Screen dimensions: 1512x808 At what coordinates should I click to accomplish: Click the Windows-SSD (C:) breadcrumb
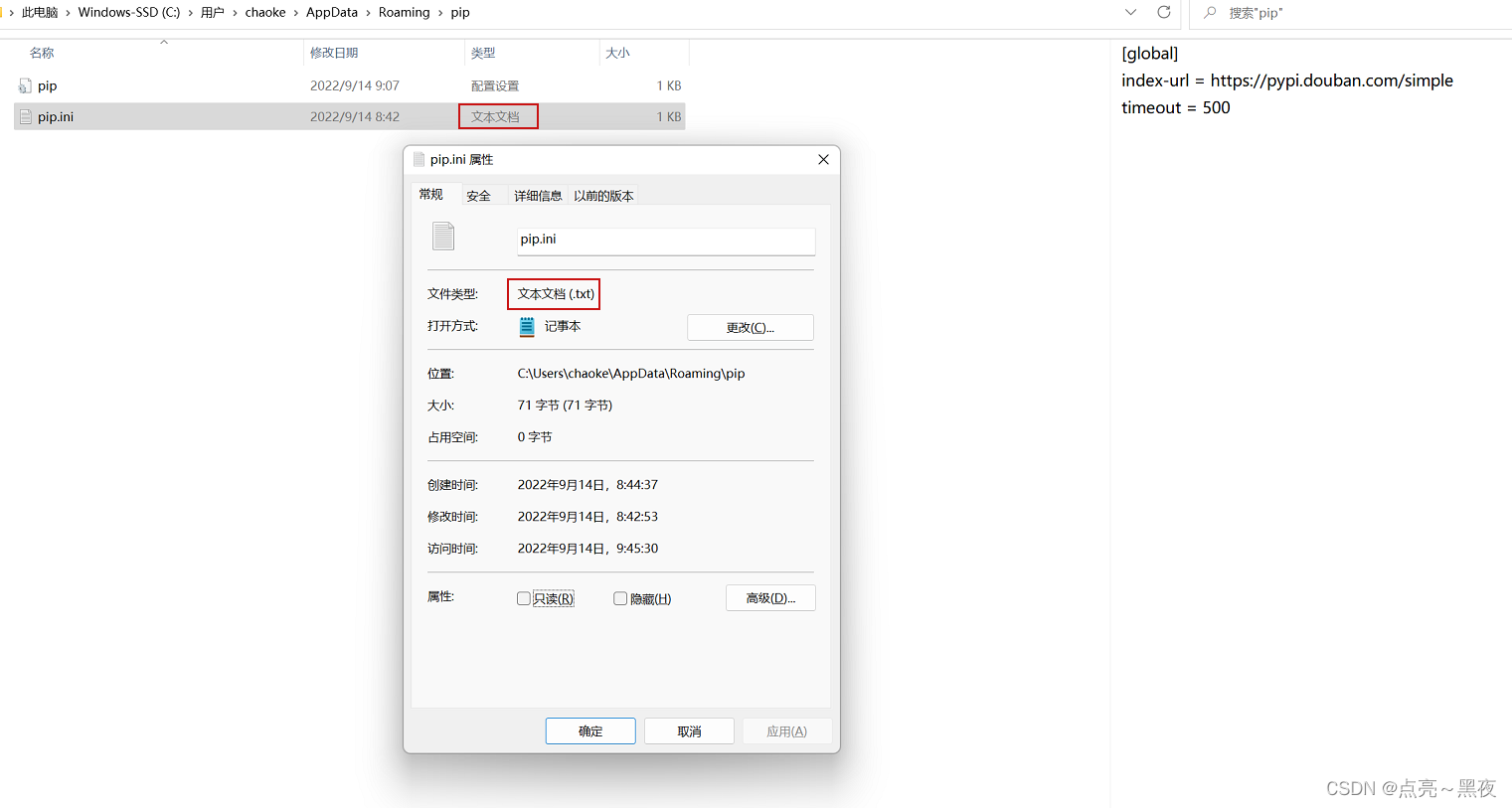pos(129,13)
